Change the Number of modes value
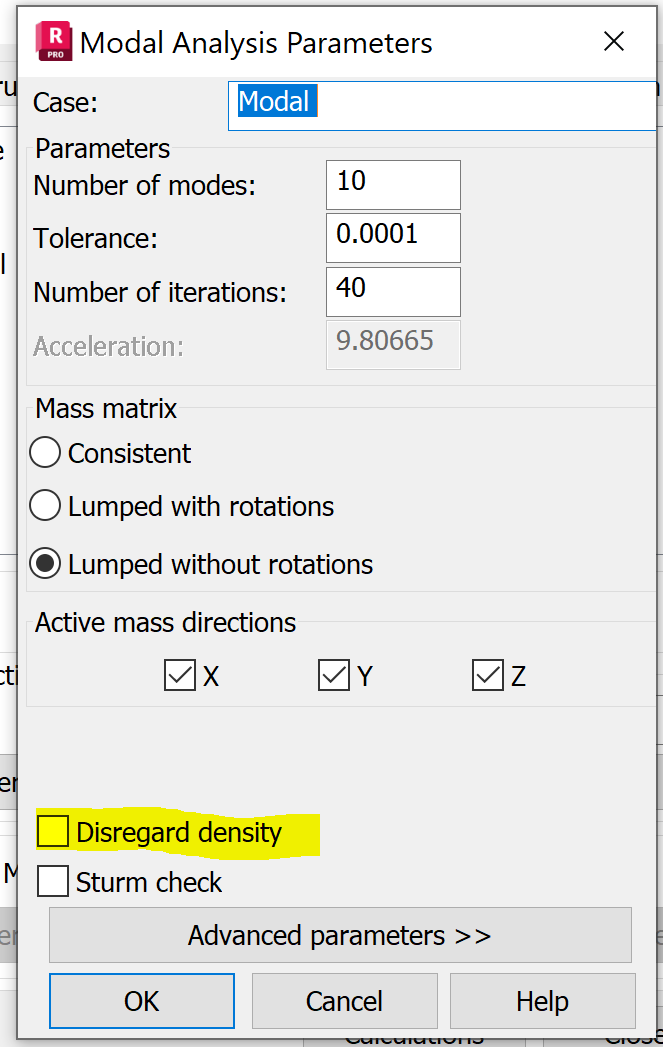 [393, 184]
